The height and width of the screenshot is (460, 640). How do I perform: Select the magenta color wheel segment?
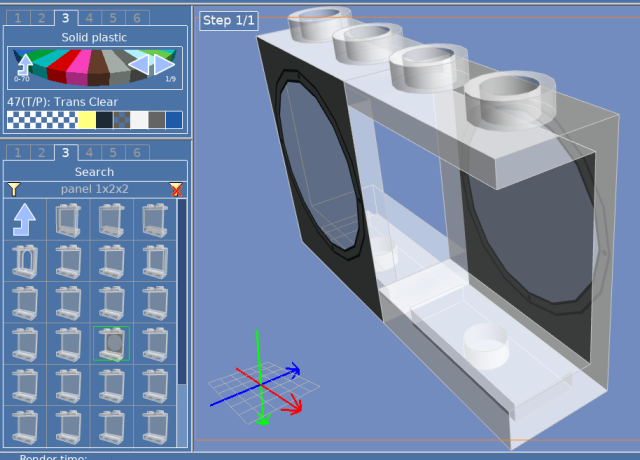[x=80, y=70]
